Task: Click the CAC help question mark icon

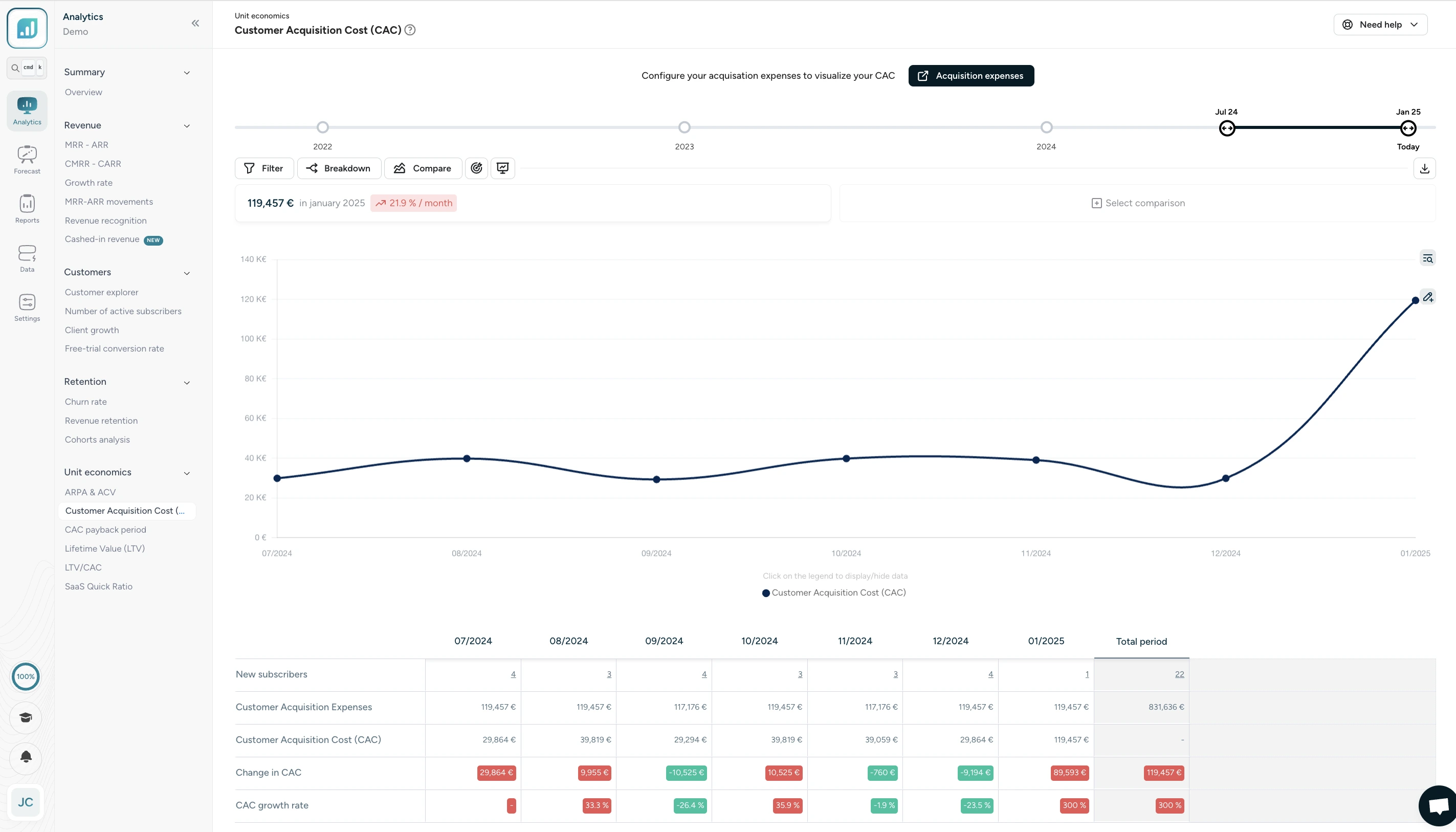Action: (410, 30)
